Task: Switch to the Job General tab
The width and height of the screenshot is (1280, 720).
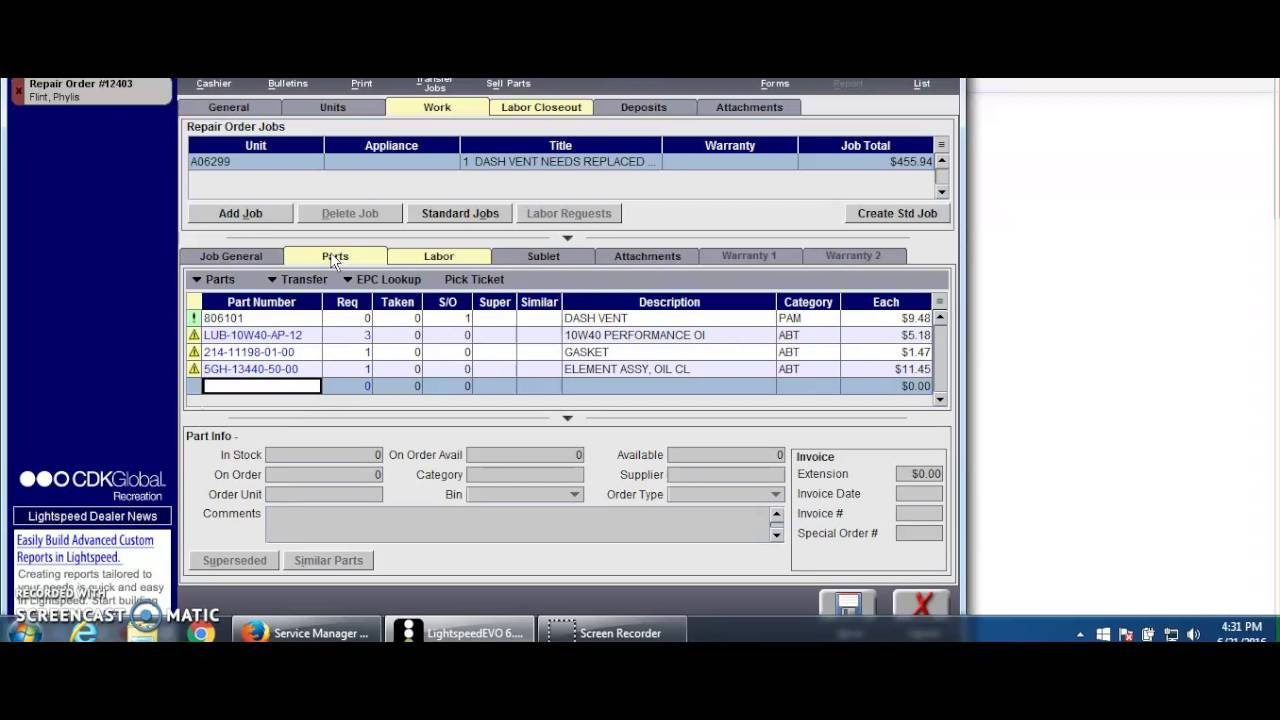Action: coord(231,256)
